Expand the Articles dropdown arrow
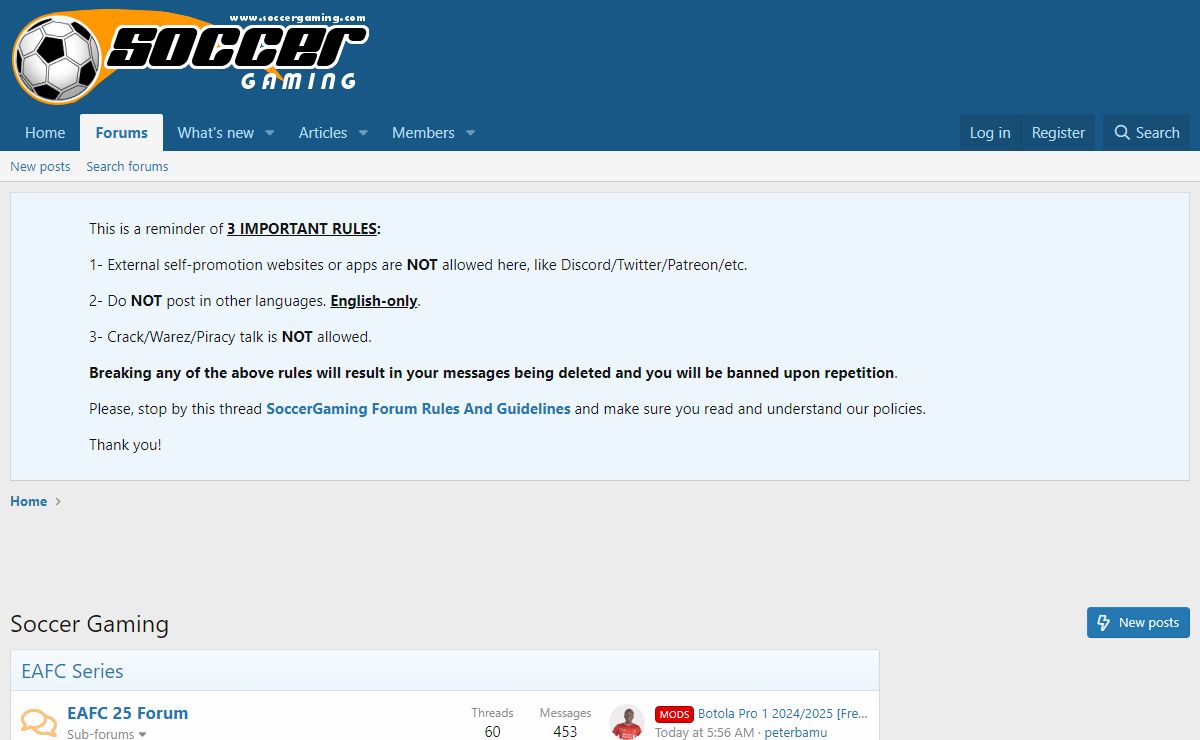 click(x=363, y=133)
